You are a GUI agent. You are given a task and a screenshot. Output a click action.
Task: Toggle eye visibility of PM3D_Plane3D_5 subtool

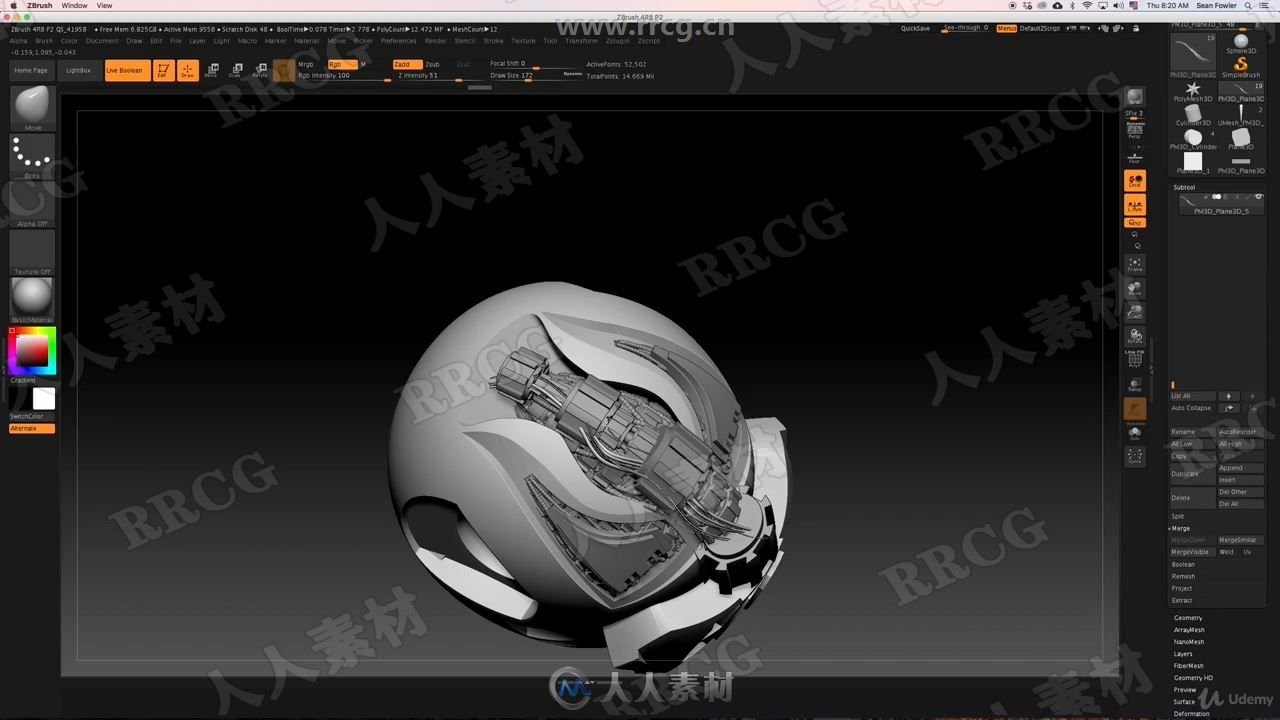pos(1258,197)
